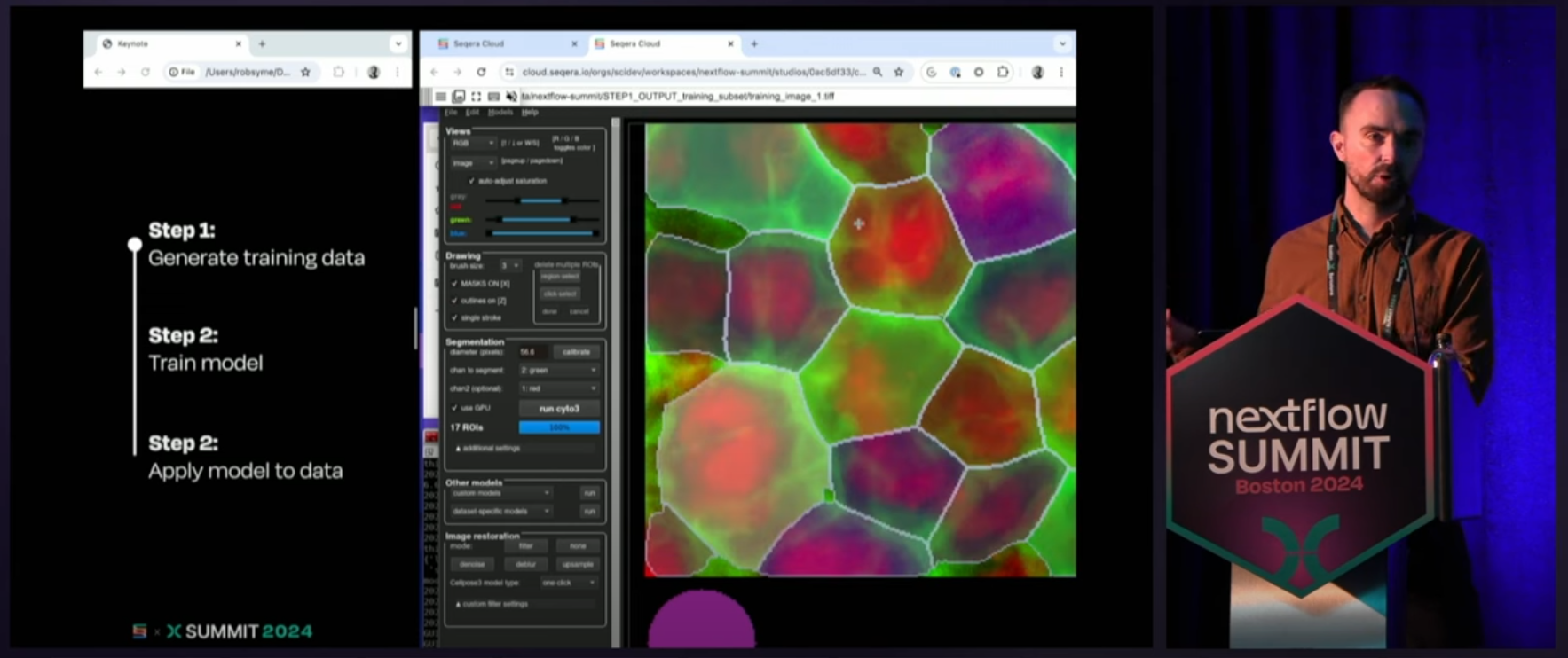Open Cellpose File menu
The image size is (1568, 658).
[451, 113]
